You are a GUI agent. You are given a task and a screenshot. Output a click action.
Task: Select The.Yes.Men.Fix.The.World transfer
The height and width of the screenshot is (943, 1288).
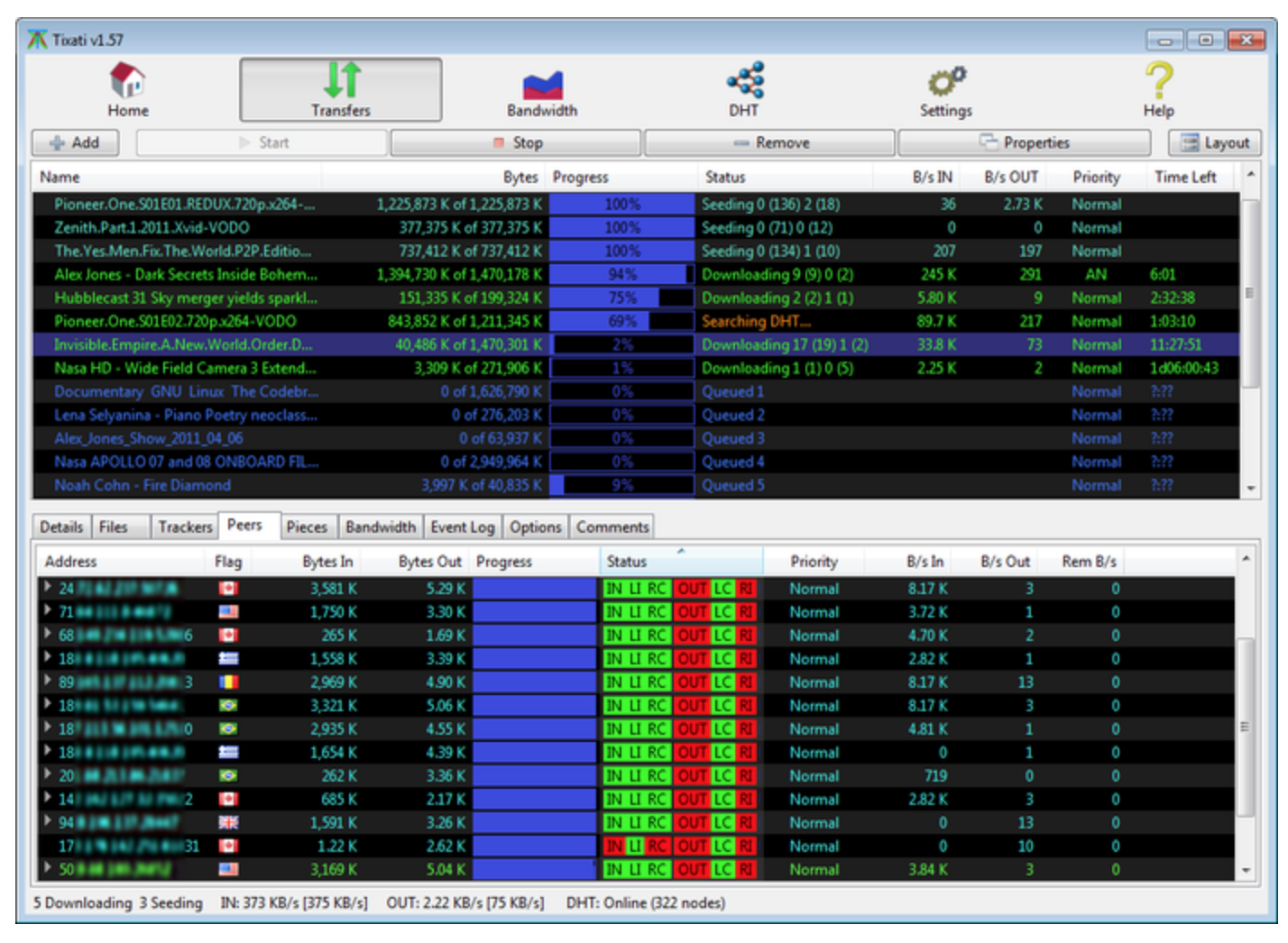(636, 252)
